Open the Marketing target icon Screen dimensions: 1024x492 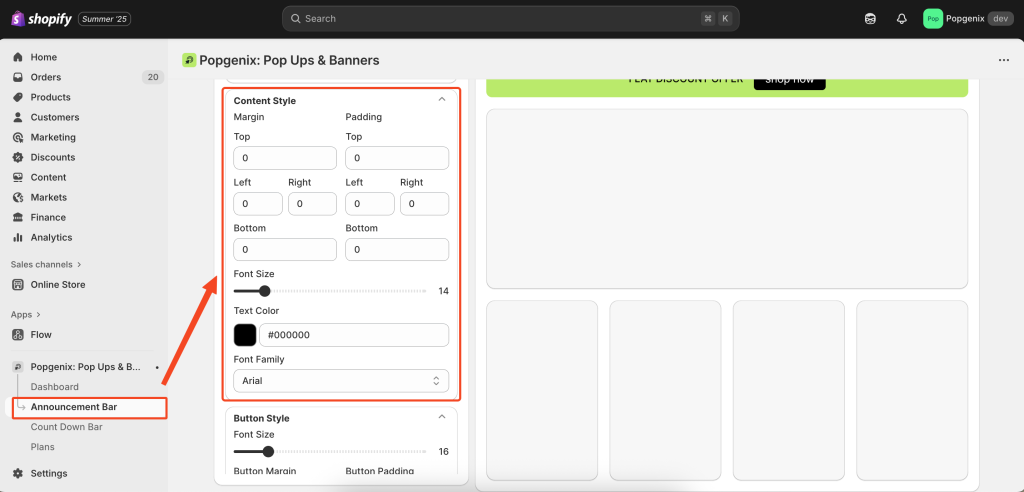(x=18, y=137)
